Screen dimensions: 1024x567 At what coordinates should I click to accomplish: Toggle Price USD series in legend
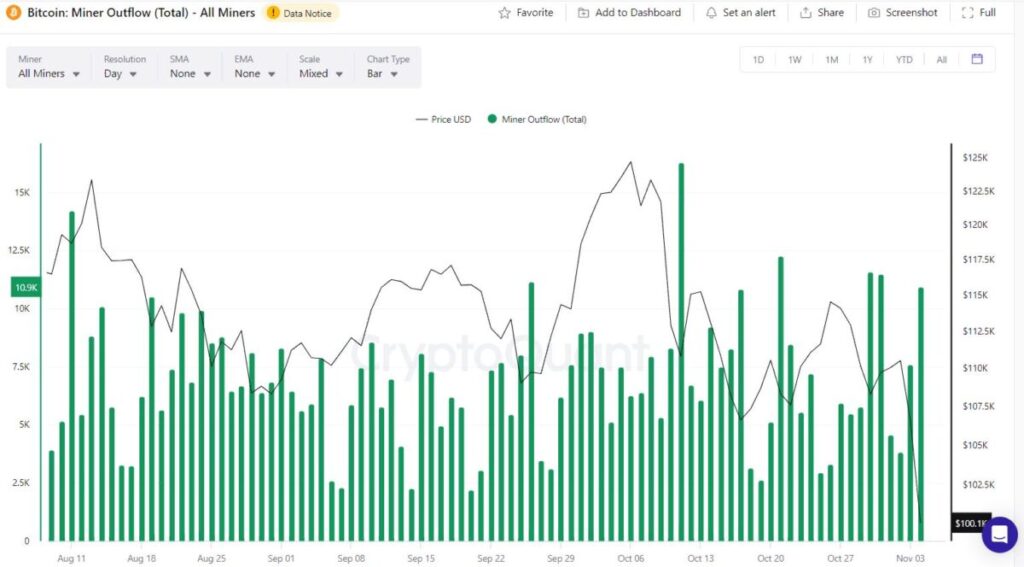[x=442, y=119]
